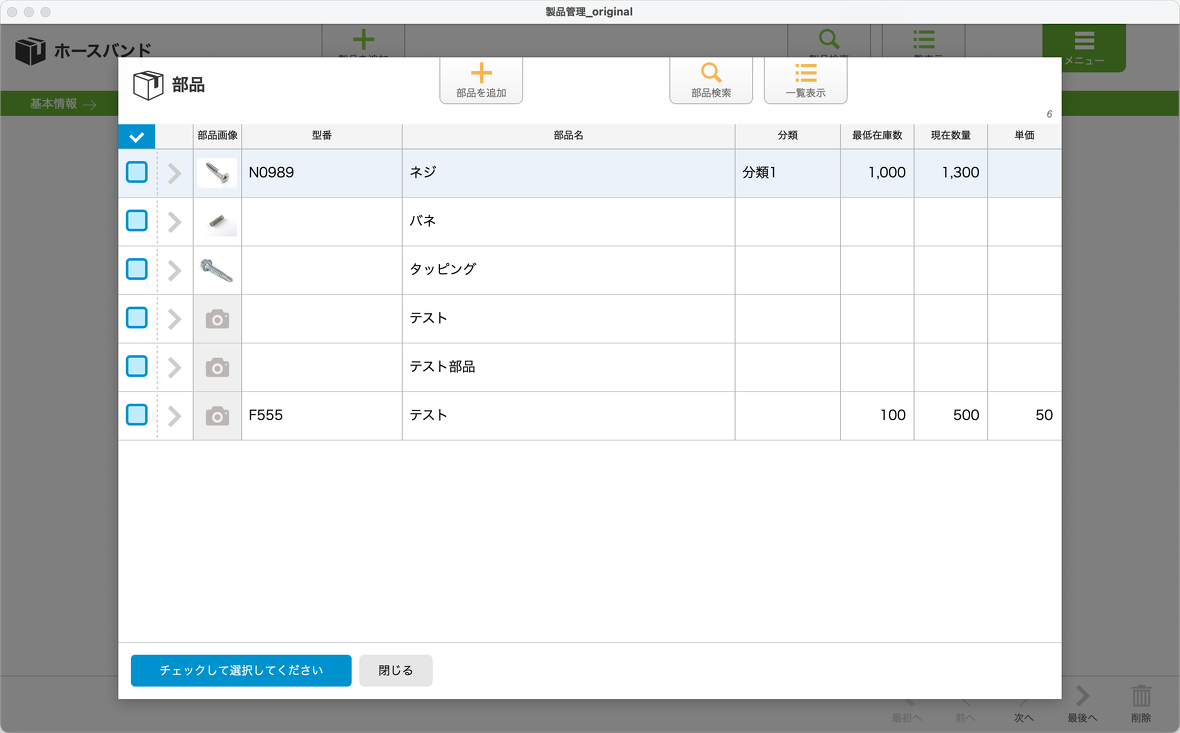Click the ネジ screw thumbnail image
Screen dimensions: 1180x733
(217, 173)
